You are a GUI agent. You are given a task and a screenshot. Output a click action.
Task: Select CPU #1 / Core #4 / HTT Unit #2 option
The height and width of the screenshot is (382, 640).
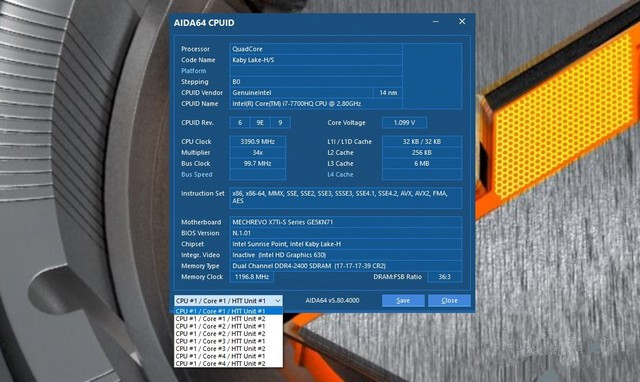(x=228, y=363)
